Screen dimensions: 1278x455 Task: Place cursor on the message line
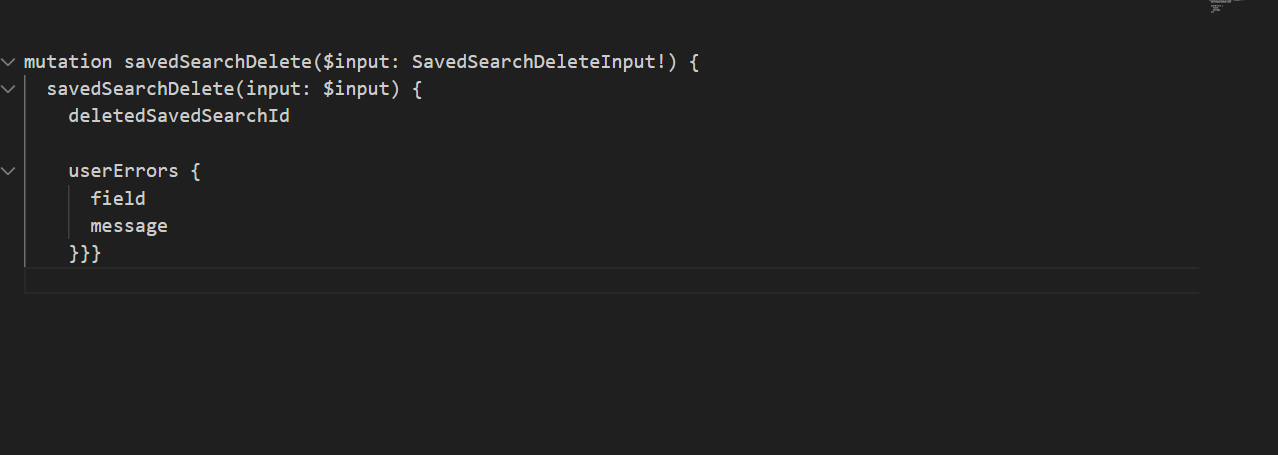(129, 226)
